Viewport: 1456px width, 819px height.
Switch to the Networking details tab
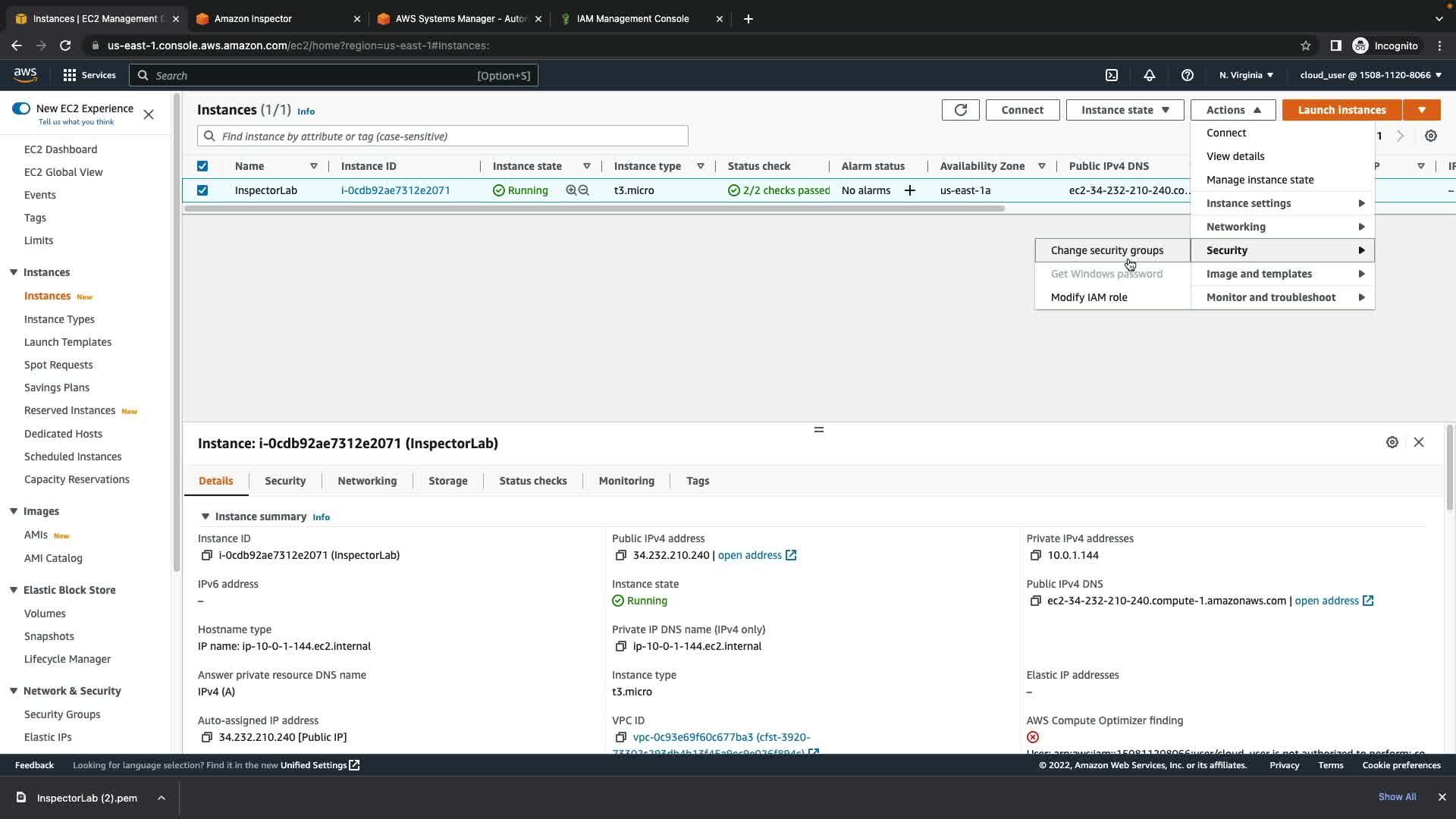(x=367, y=481)
